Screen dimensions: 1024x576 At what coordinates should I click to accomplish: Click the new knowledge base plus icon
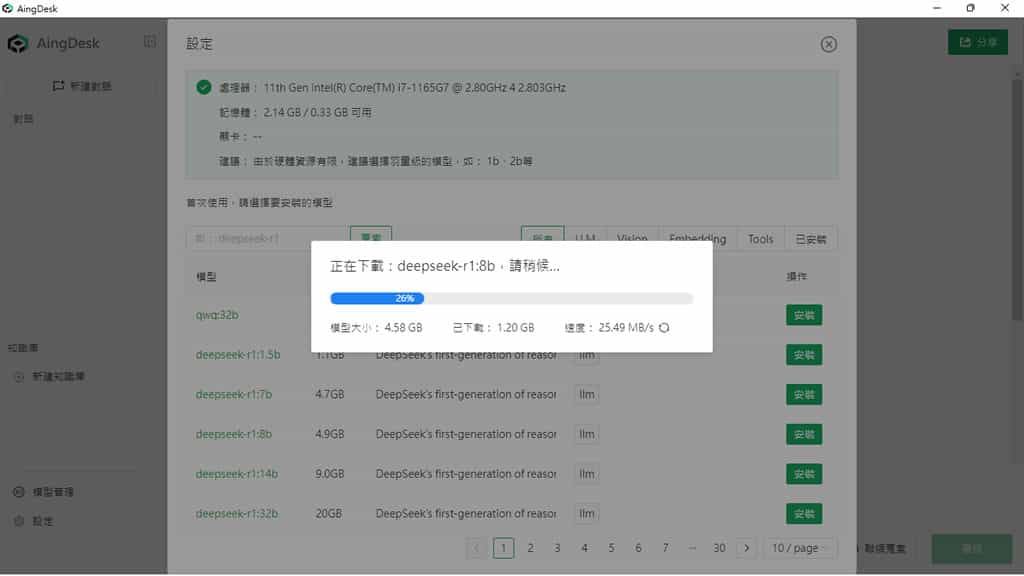point(19,376)
